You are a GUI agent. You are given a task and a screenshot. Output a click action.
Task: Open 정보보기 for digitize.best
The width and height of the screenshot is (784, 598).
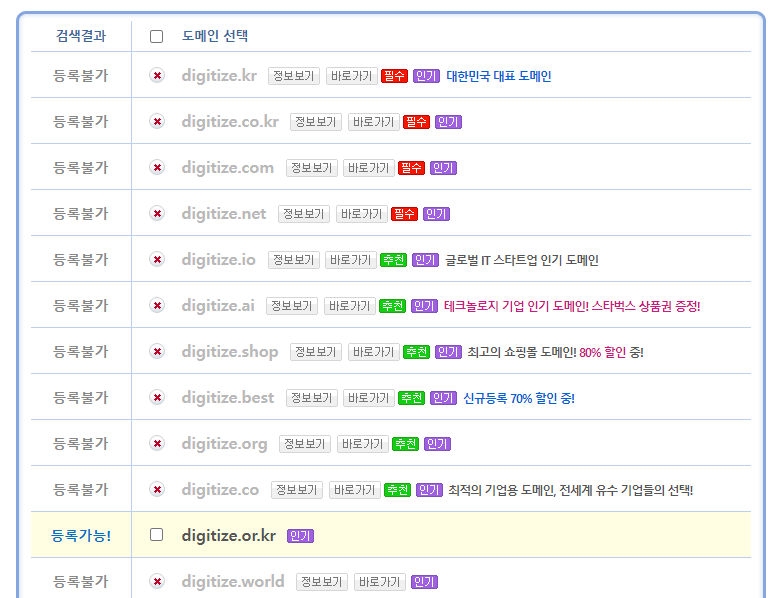[x=312, y=398]
